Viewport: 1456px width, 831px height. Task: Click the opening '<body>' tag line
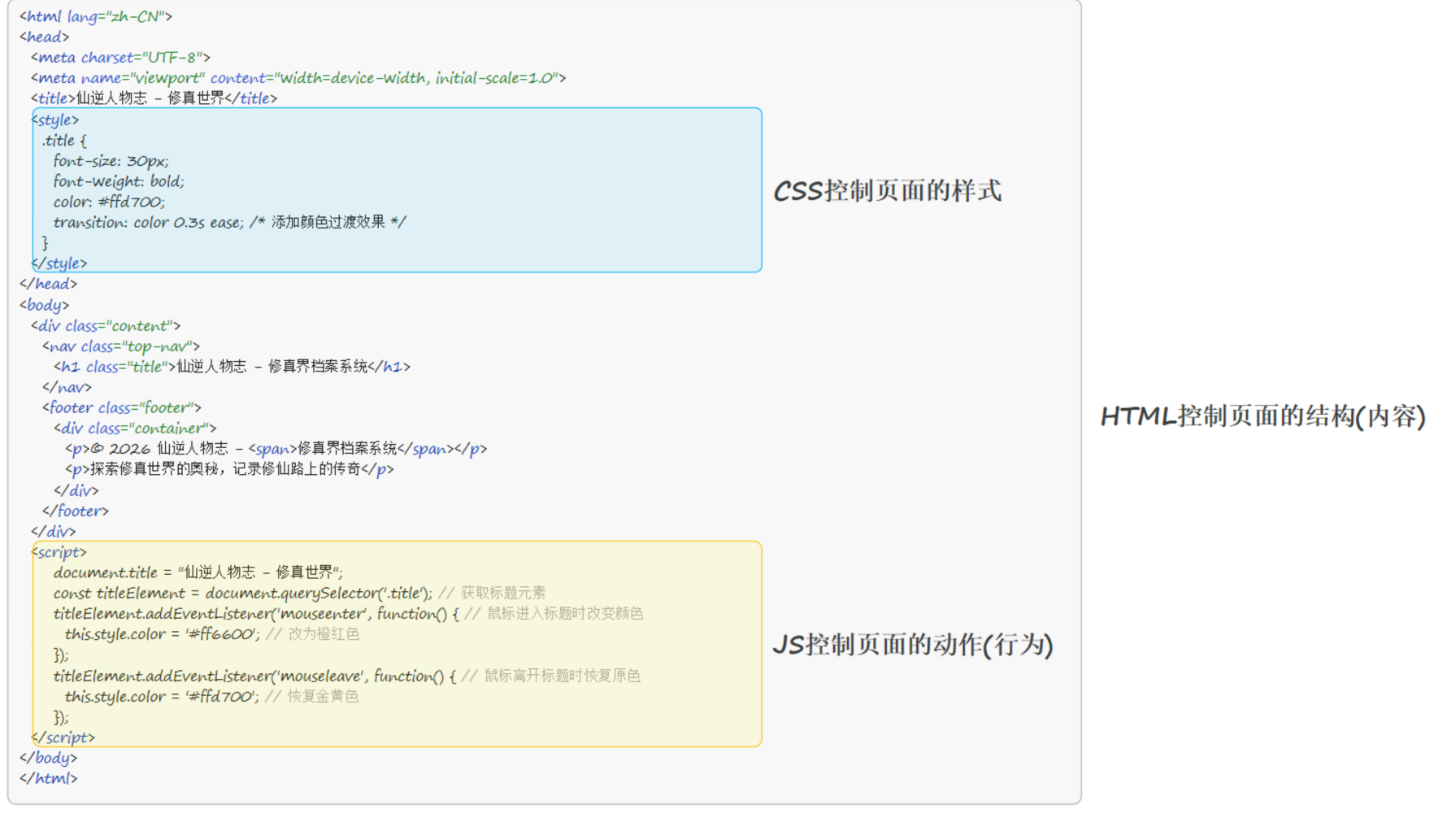(x=45, y=305)
